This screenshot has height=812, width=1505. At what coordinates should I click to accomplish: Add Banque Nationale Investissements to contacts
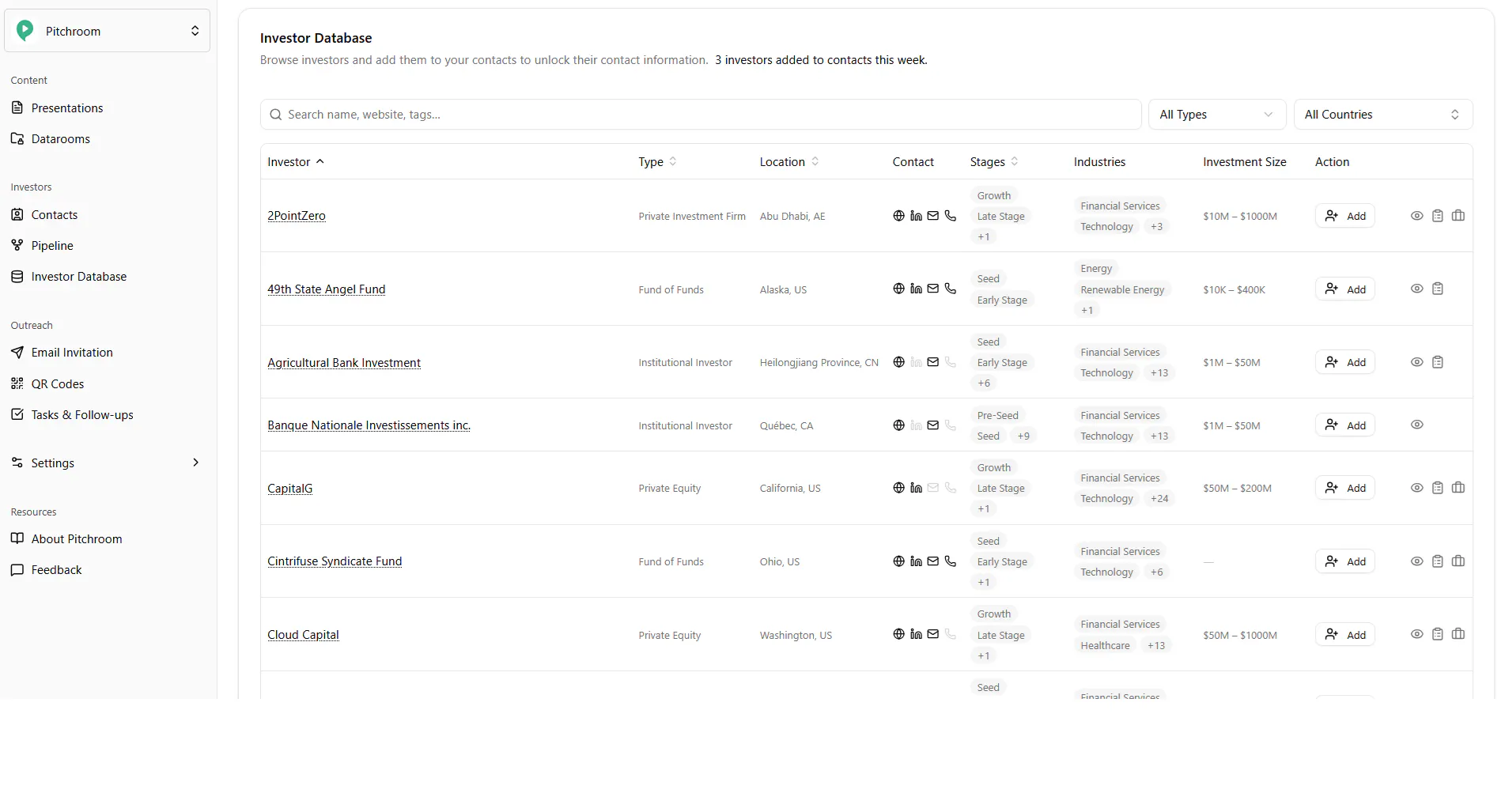(1345, 425)
